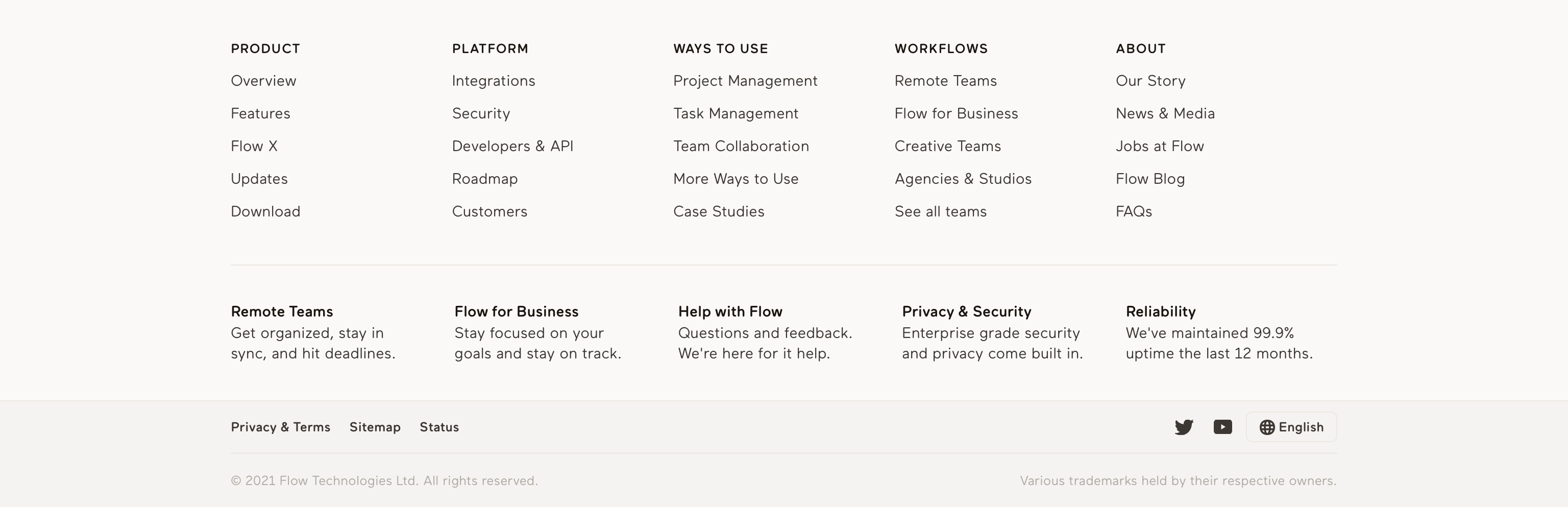Open the Flow X product link

pos(254,146)
